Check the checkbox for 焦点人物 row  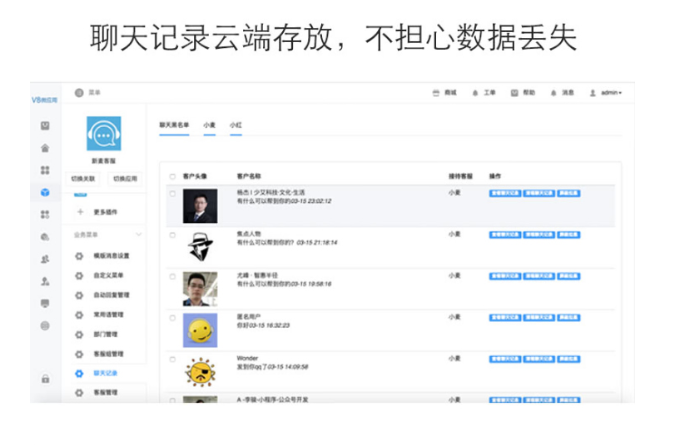[x=172, y=234]
